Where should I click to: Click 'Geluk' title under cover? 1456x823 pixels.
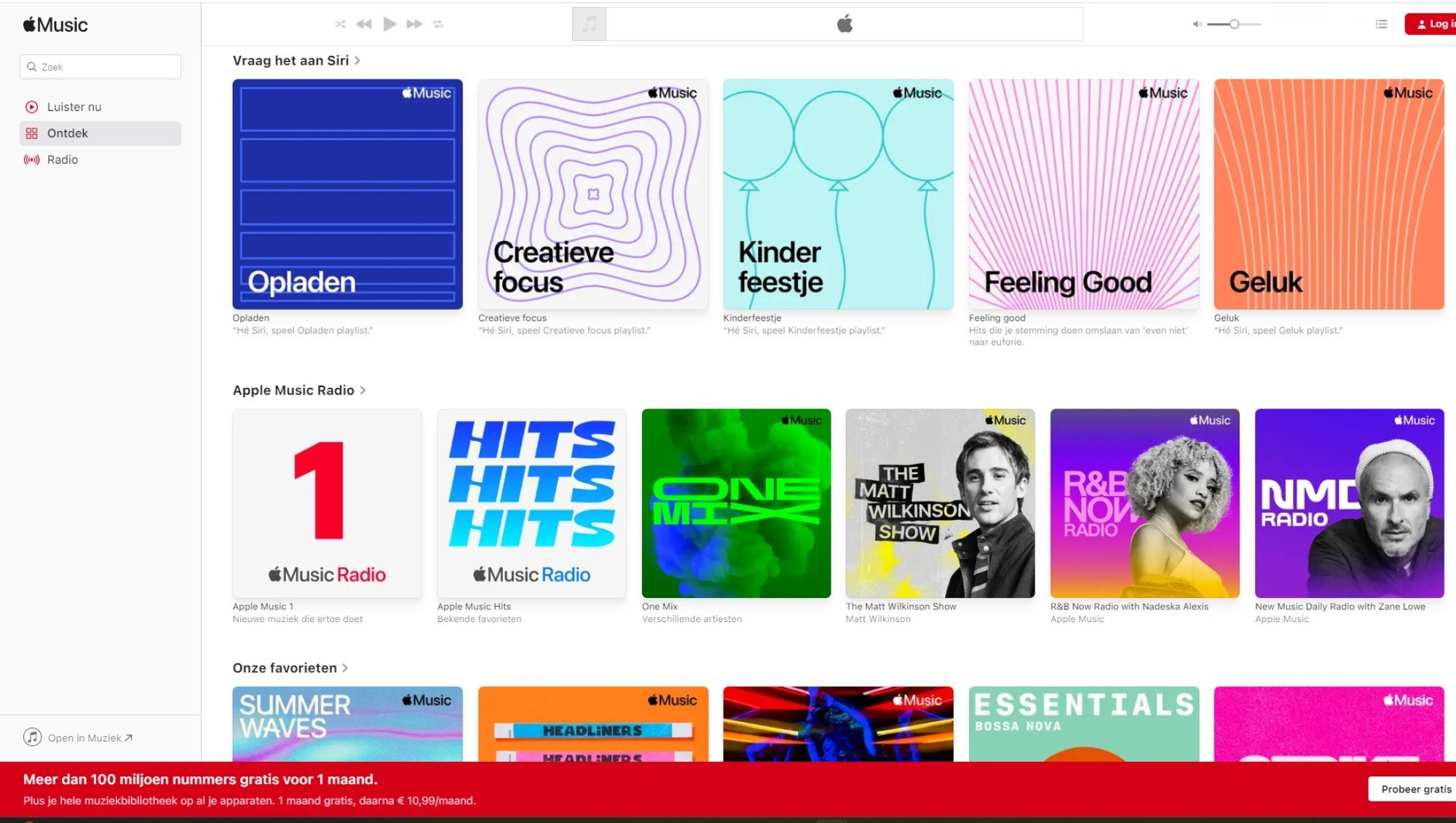click(1226, 318)
